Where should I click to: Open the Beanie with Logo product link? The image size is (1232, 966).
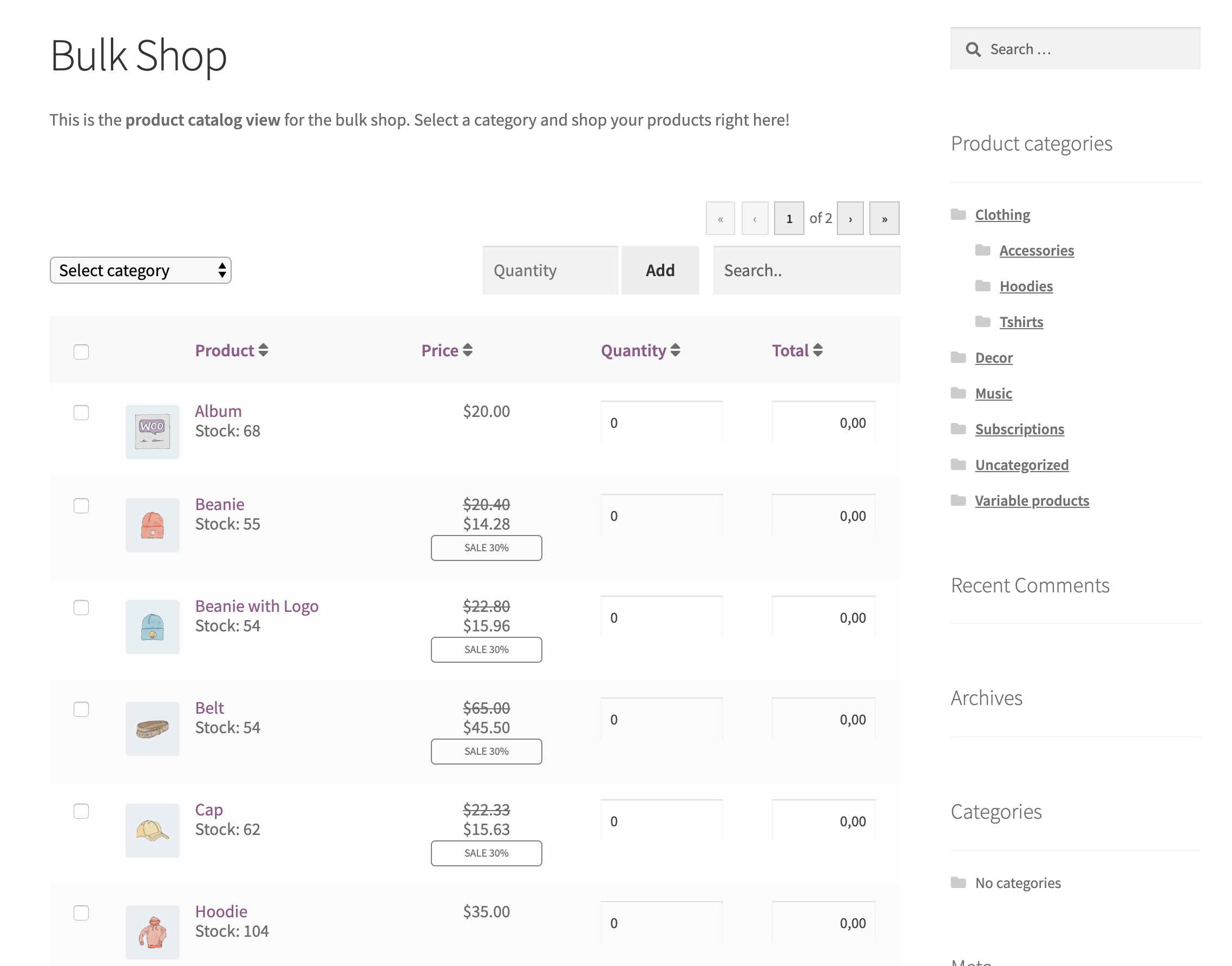[x=257, y=606]
